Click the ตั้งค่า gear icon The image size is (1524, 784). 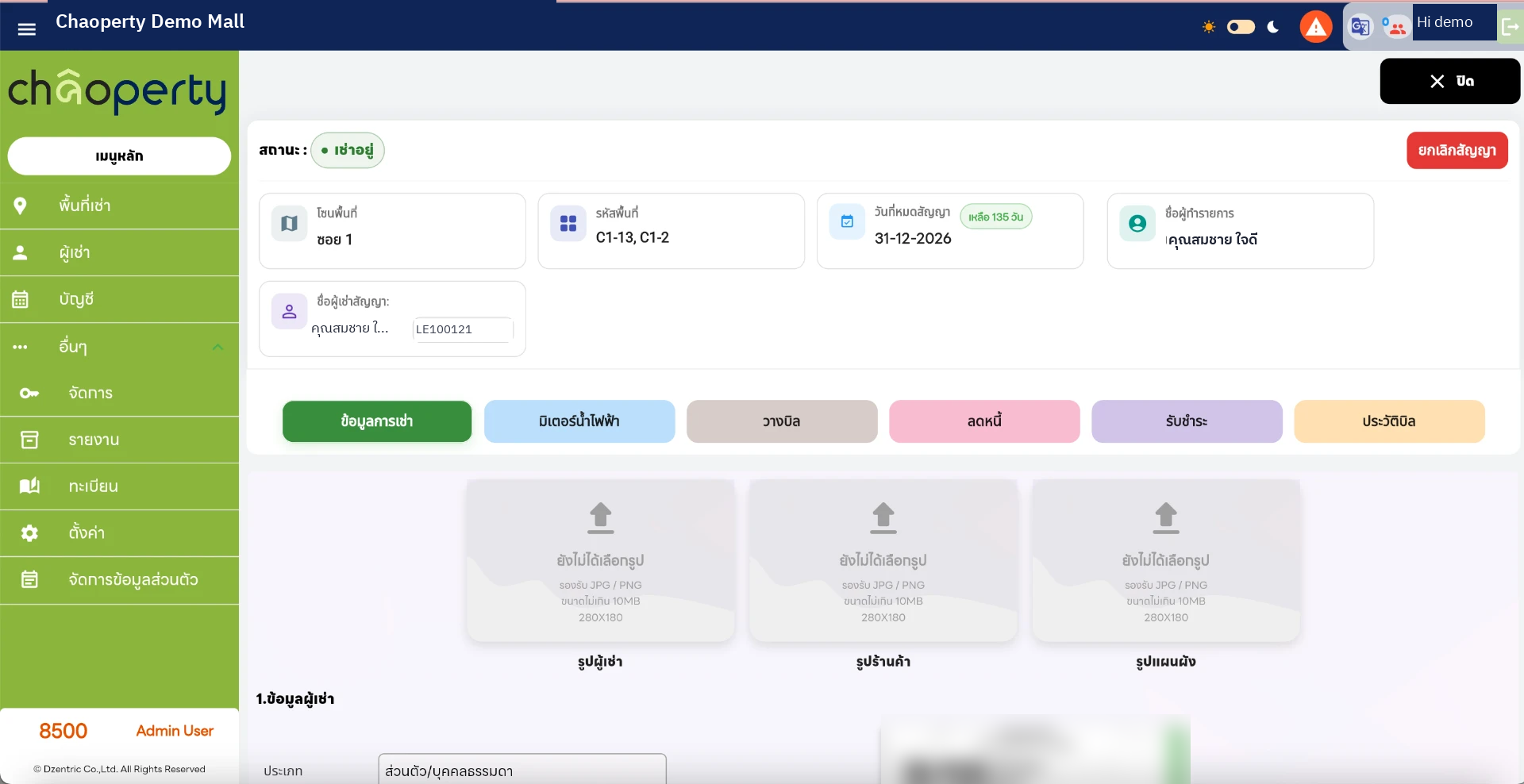[x=29, y=533]
